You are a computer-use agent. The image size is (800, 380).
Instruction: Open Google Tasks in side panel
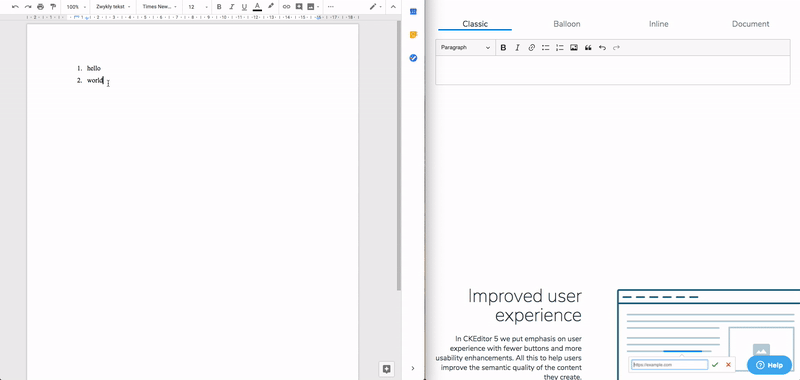413,58
